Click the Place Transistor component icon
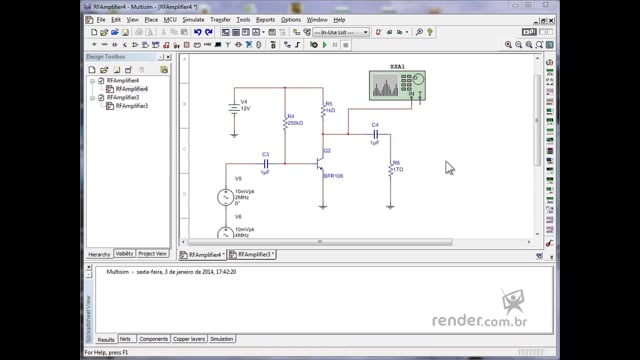This screenshot has width=640, height=360. (124, 45)
